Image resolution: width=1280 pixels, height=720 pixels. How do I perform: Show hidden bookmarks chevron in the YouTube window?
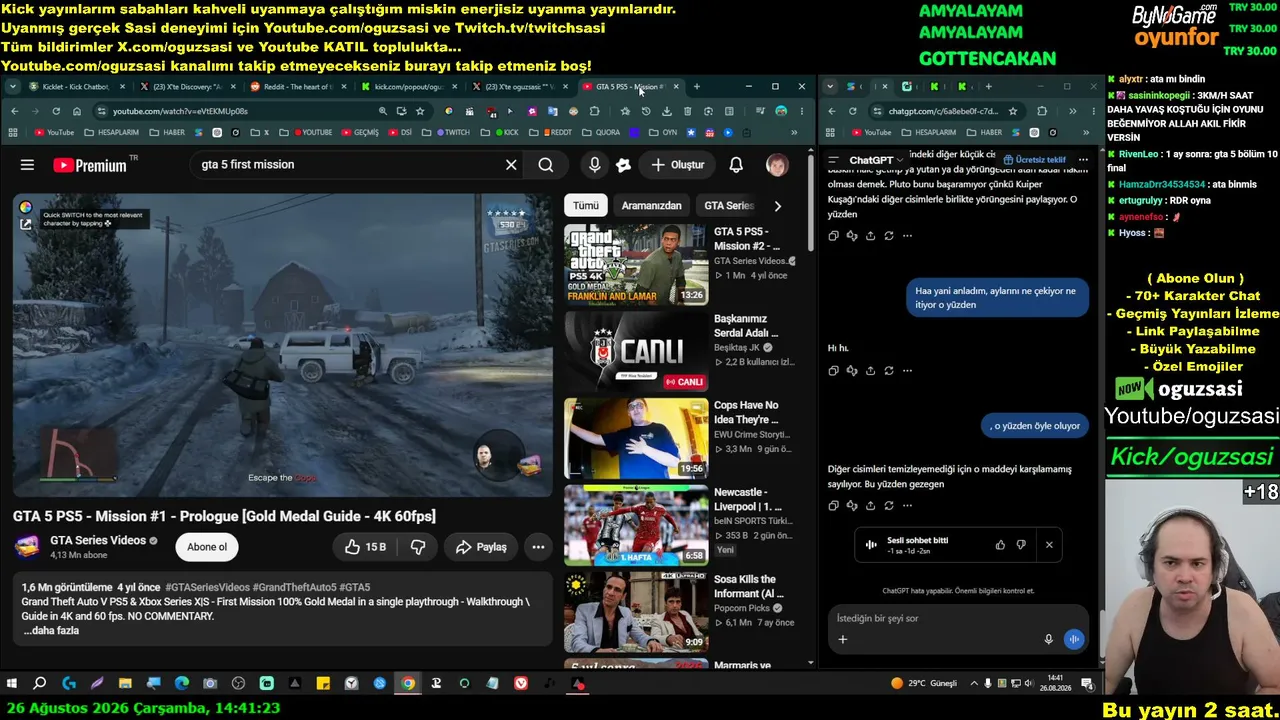coord(795,132)
